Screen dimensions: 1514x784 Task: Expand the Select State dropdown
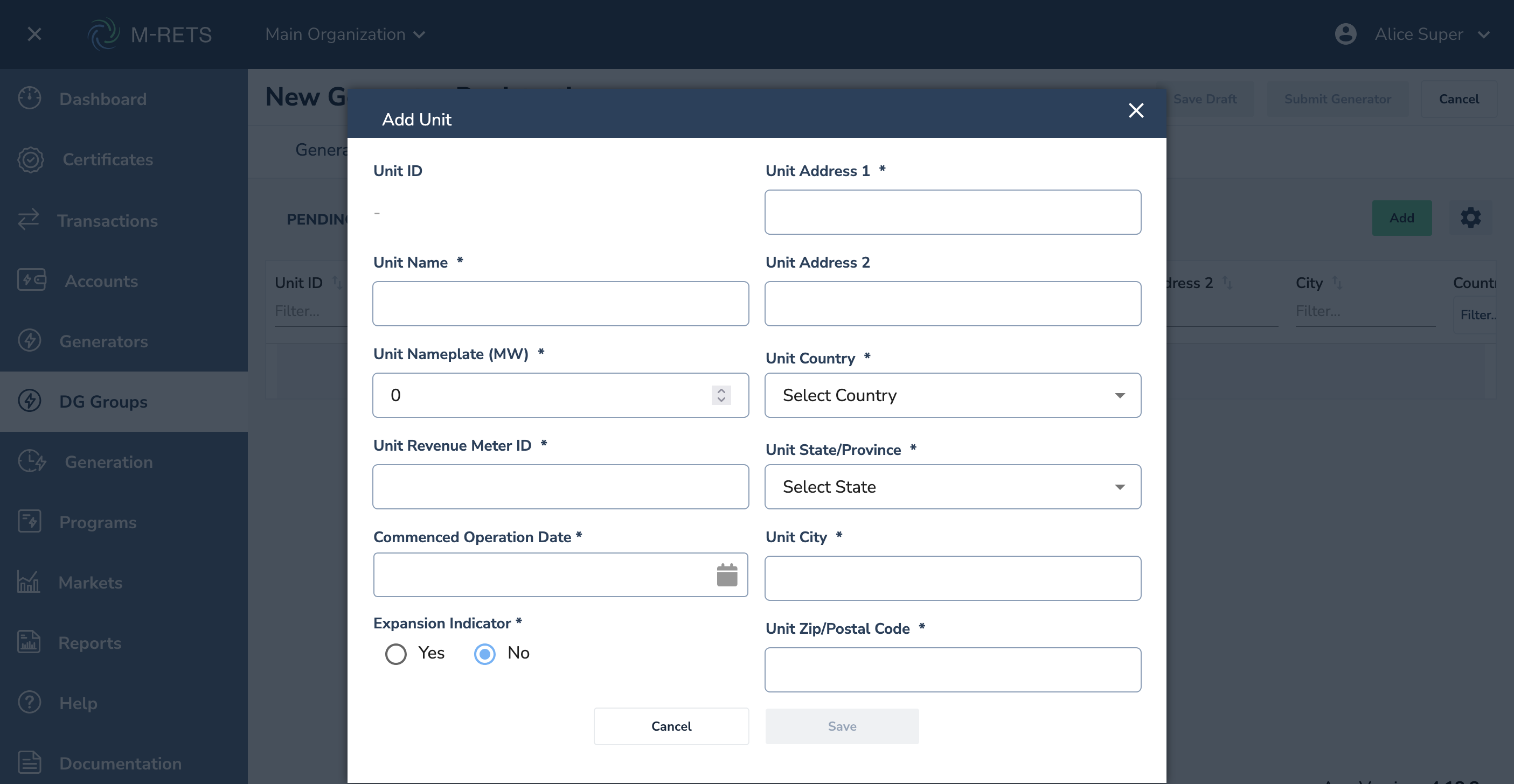click(952, 487)
